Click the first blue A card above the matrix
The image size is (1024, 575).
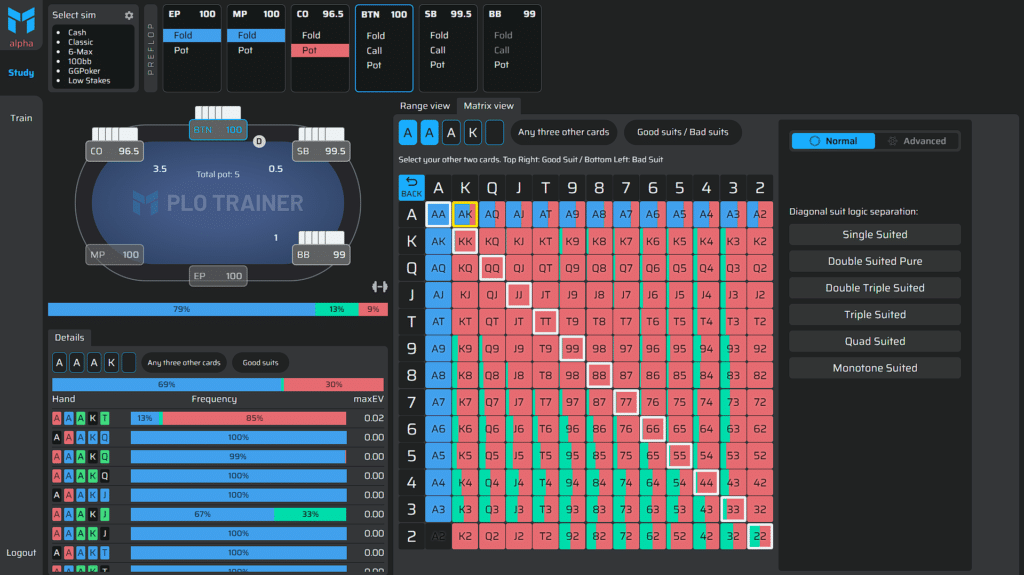[408, 132]
